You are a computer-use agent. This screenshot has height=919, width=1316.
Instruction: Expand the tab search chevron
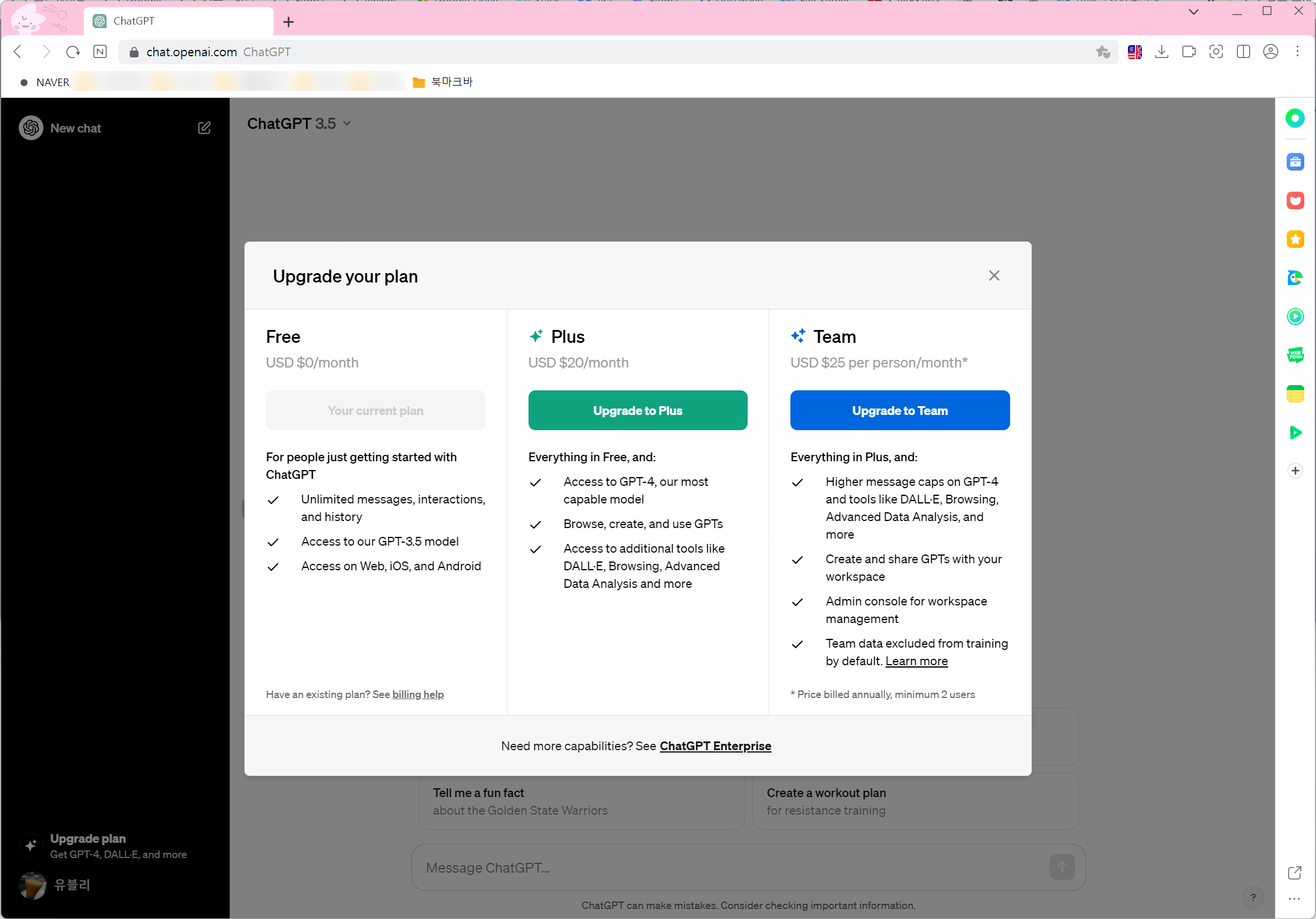tap(1193, 12)
